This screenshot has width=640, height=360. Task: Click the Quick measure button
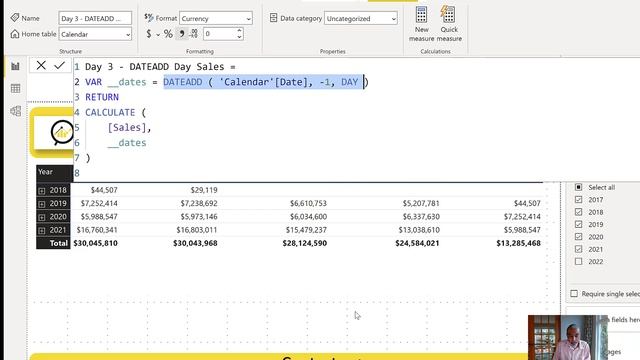[449, 24]
